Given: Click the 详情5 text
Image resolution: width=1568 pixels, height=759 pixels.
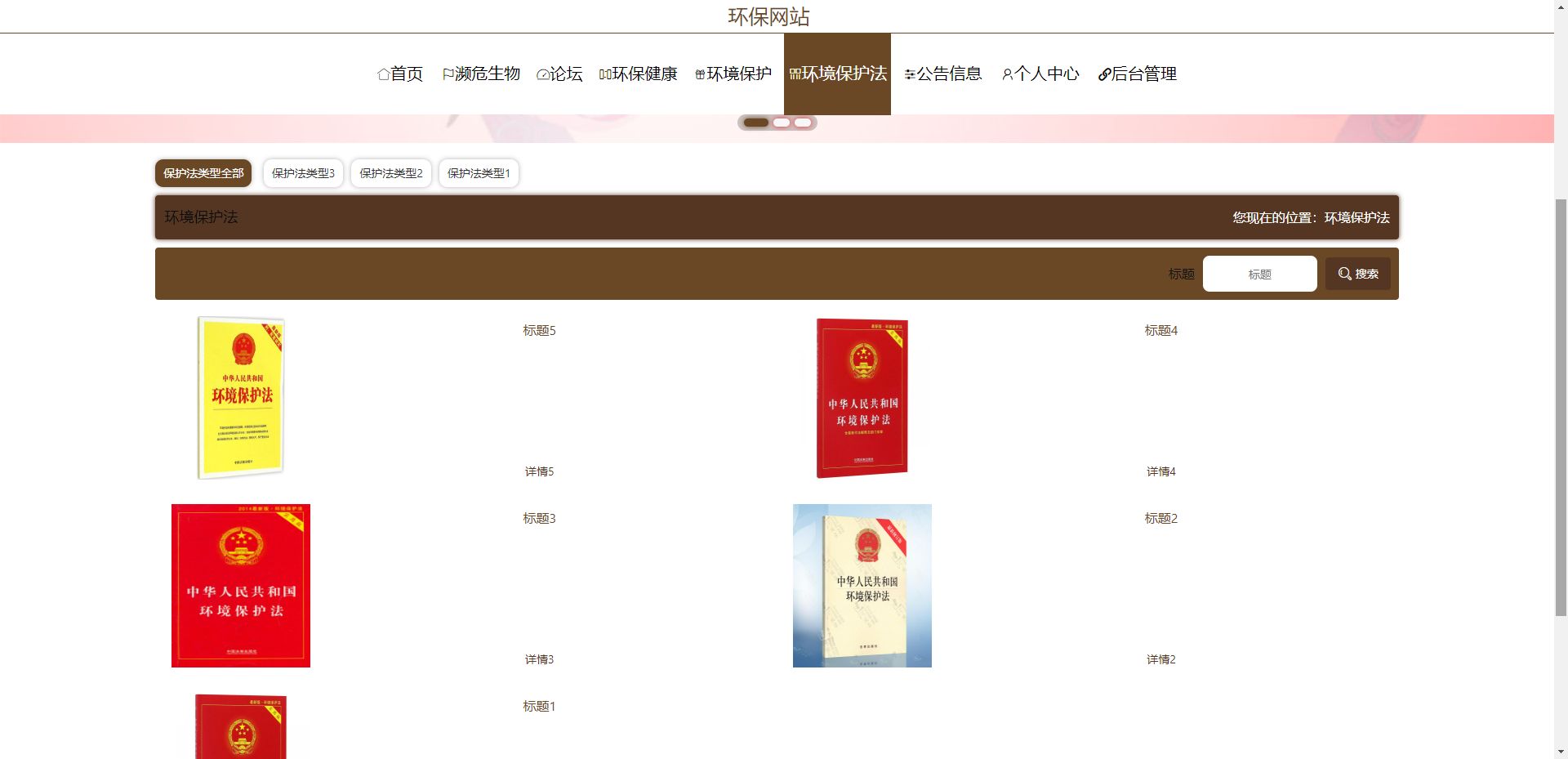Looking at the screenshot, I should pos(539,471).
